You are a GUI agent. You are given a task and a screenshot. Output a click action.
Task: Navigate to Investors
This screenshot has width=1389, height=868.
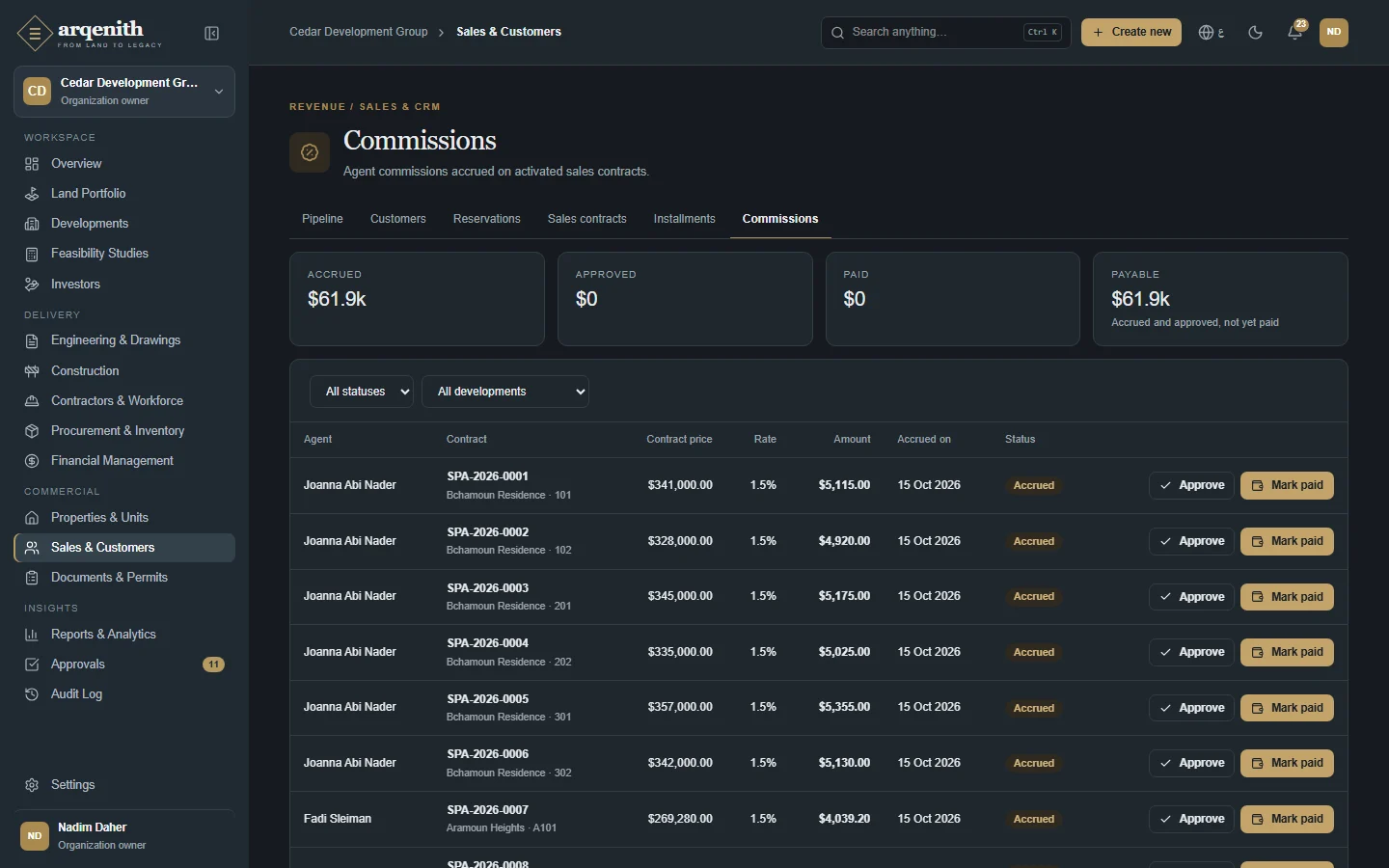[124, 285]
